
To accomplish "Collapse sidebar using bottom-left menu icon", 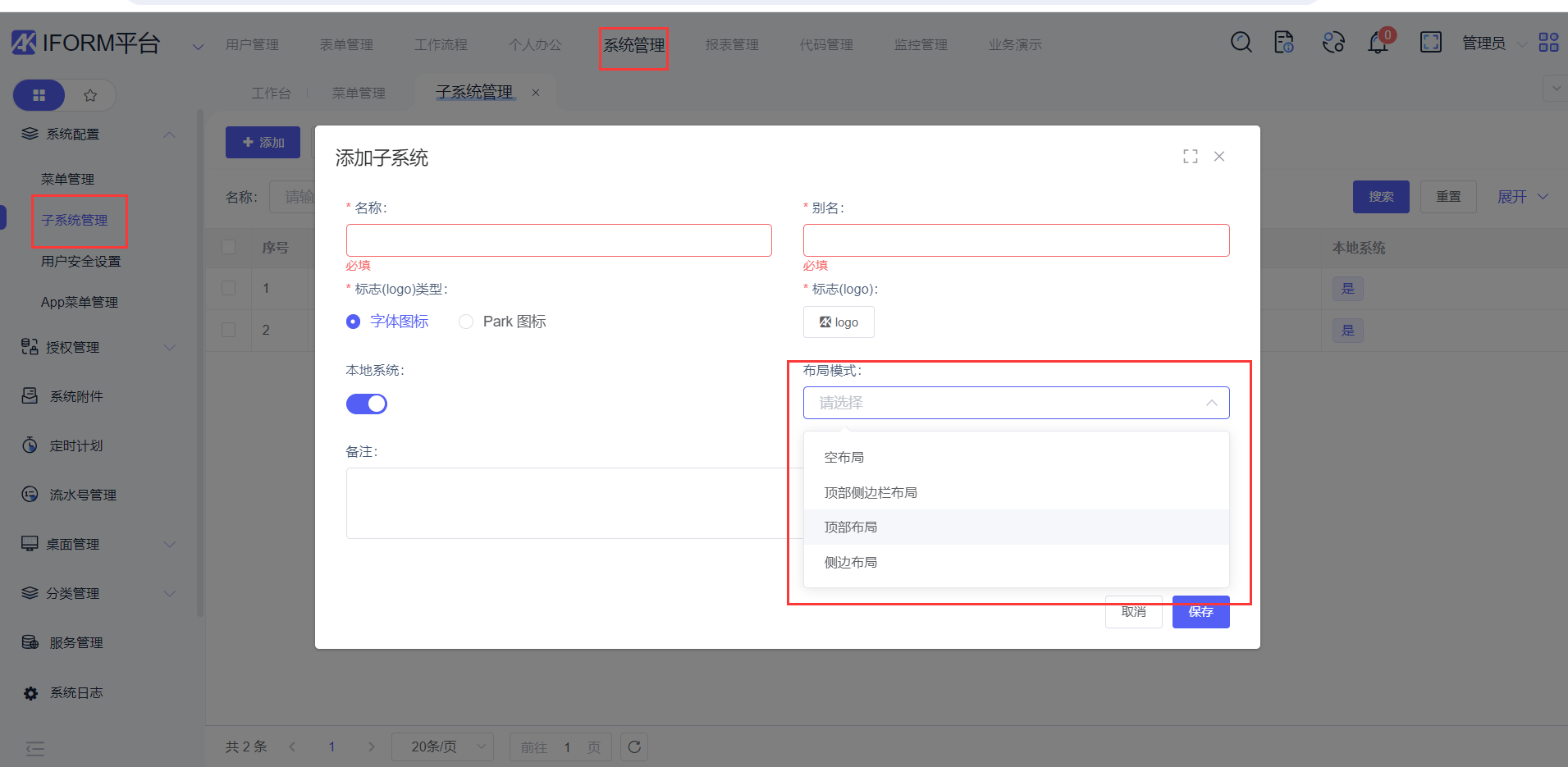I will [35, 748].
